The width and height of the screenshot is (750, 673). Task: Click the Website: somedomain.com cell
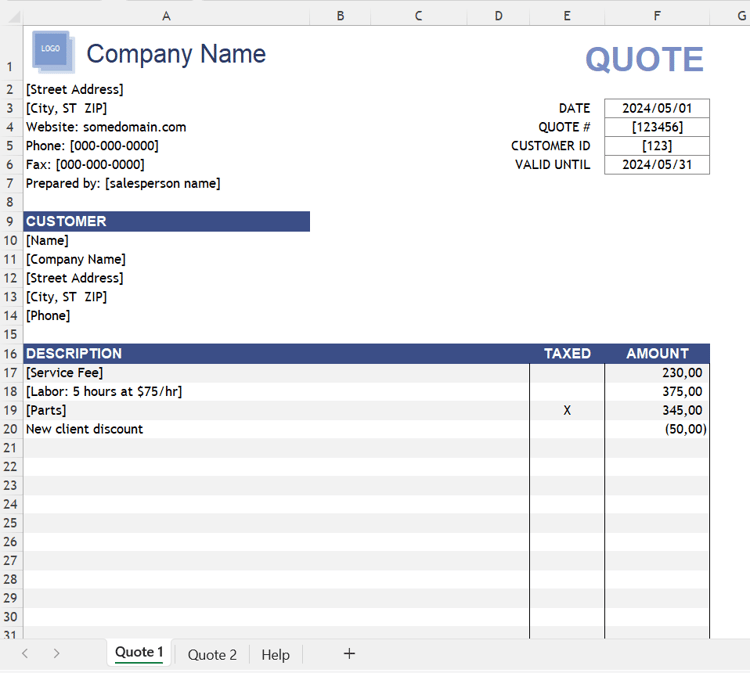point(106,127)
